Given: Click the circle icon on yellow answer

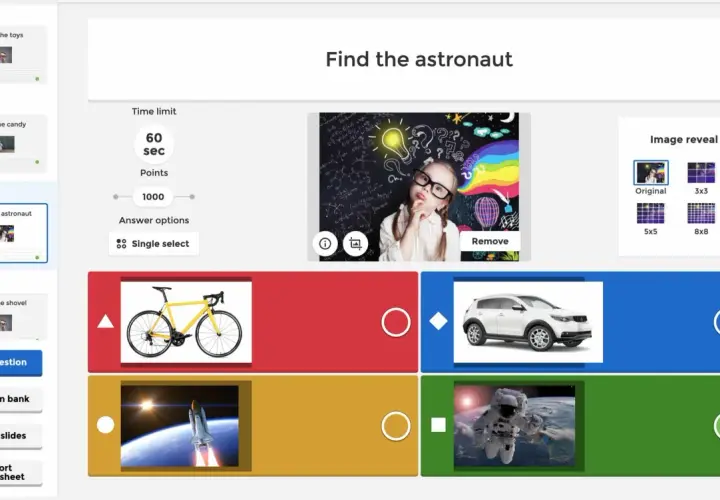Looking at the screenshot, I should [x=106, y=425].
